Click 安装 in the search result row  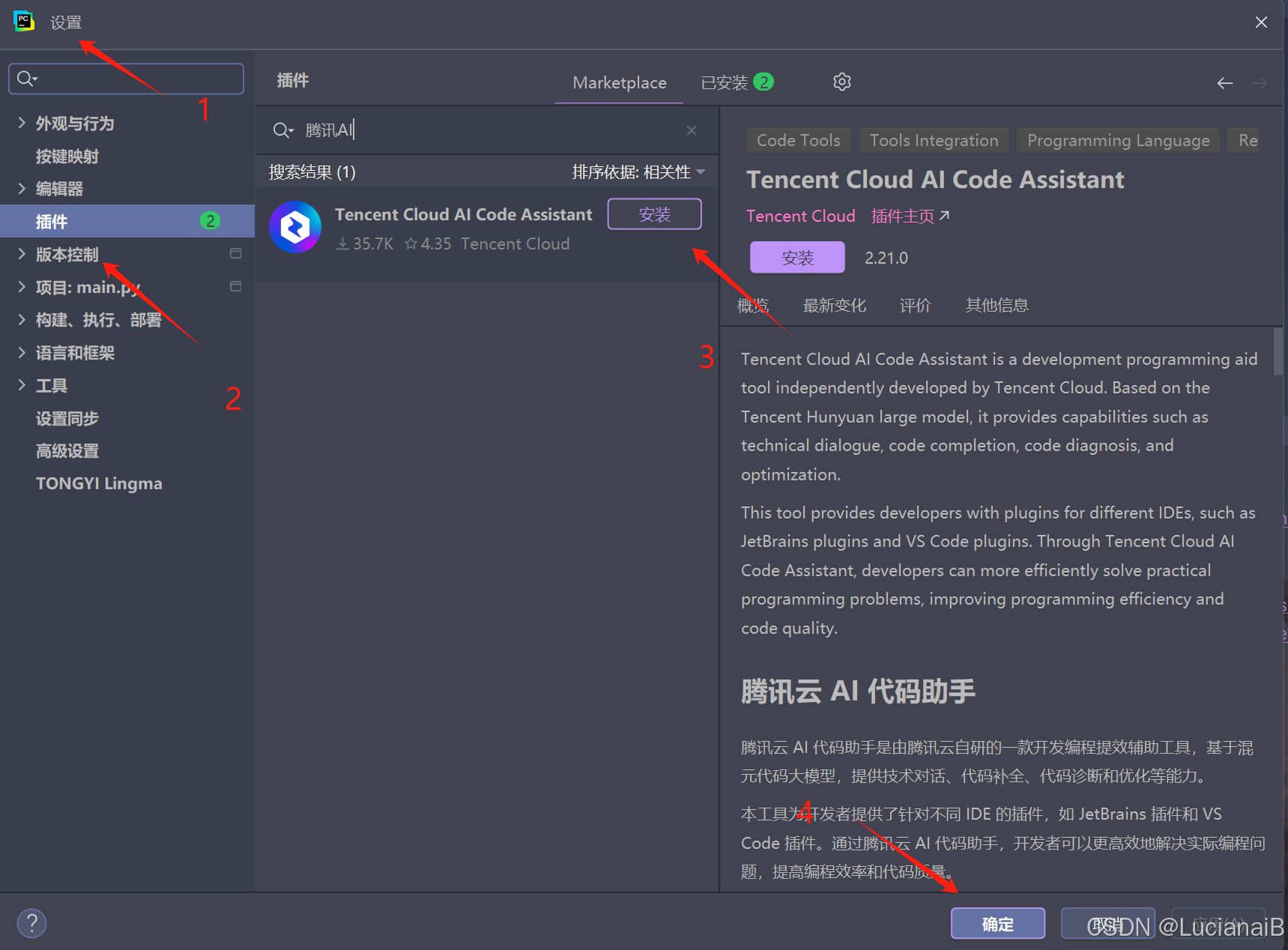(655, 214)
